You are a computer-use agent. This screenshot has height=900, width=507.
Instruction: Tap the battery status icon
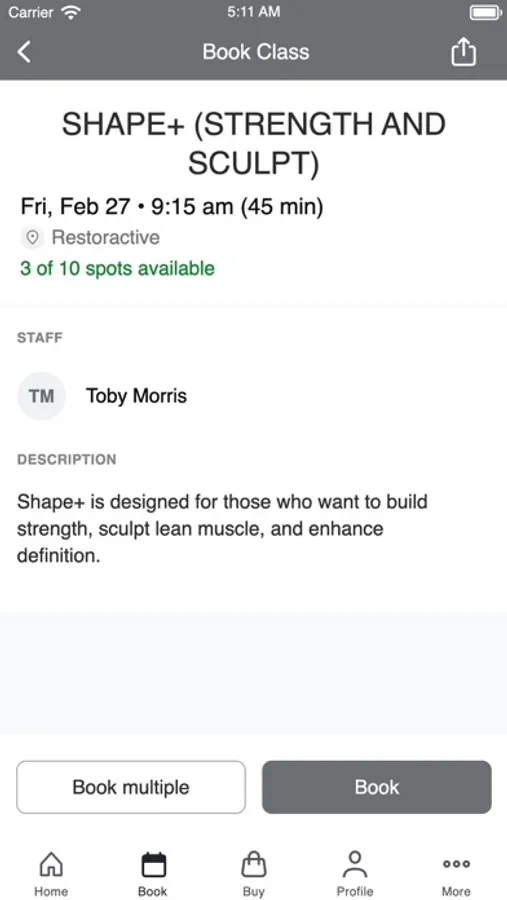[x=486, y=13]
